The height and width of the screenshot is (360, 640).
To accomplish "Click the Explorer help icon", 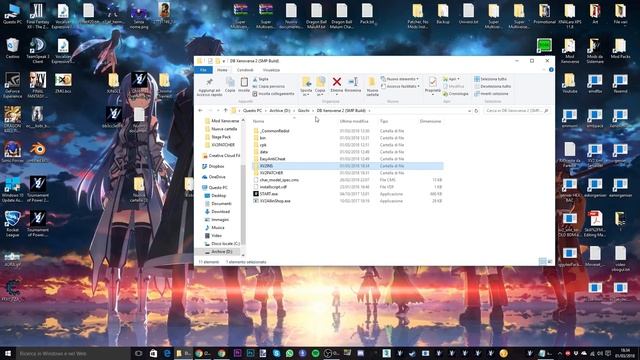I will click(x=551, y=70).
